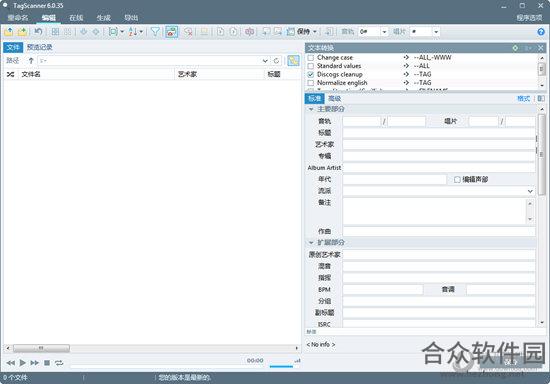
Task: Click the file list horizontal scrollbar thumb
Action: [41, 348]
